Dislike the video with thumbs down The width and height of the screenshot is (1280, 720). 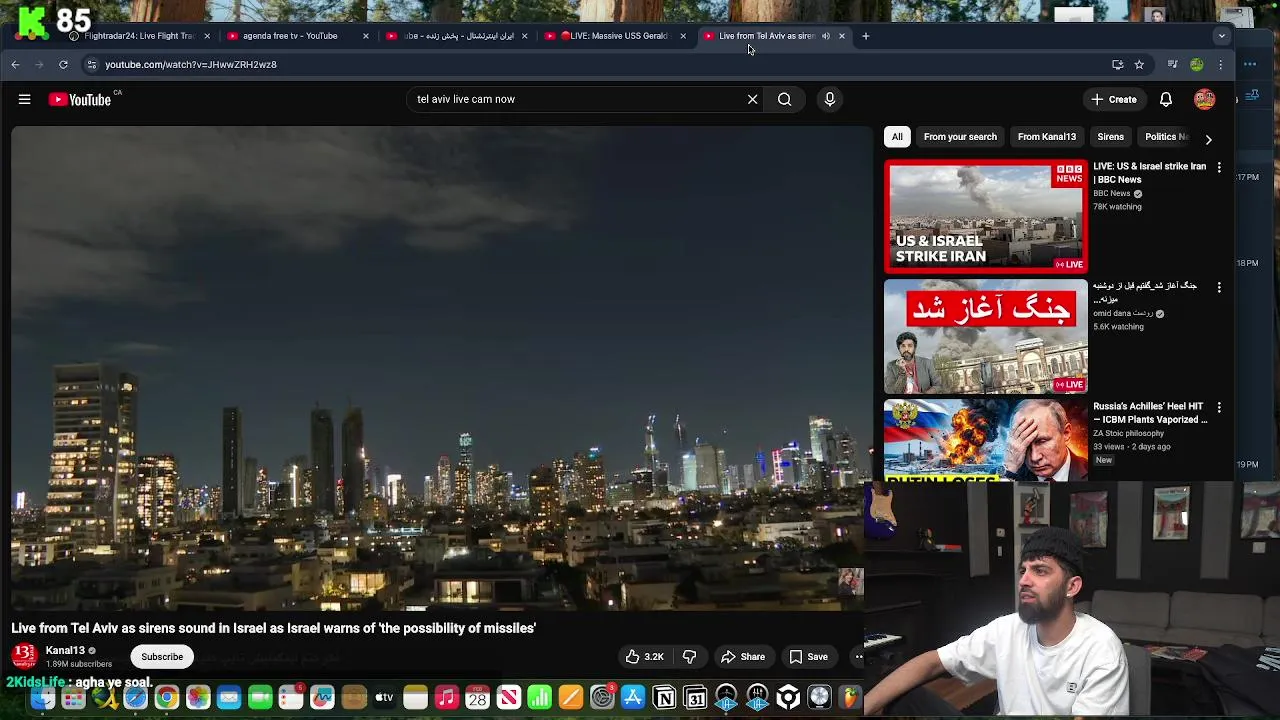(x=690, y=657)
